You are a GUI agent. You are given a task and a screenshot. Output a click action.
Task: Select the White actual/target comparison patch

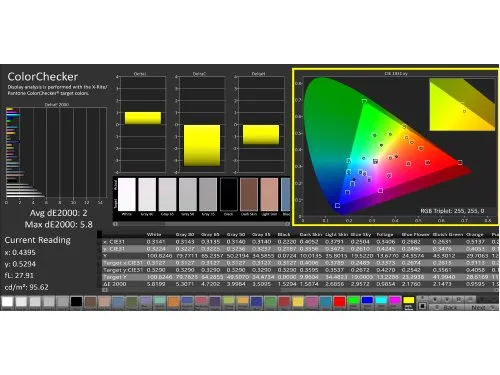127,194
